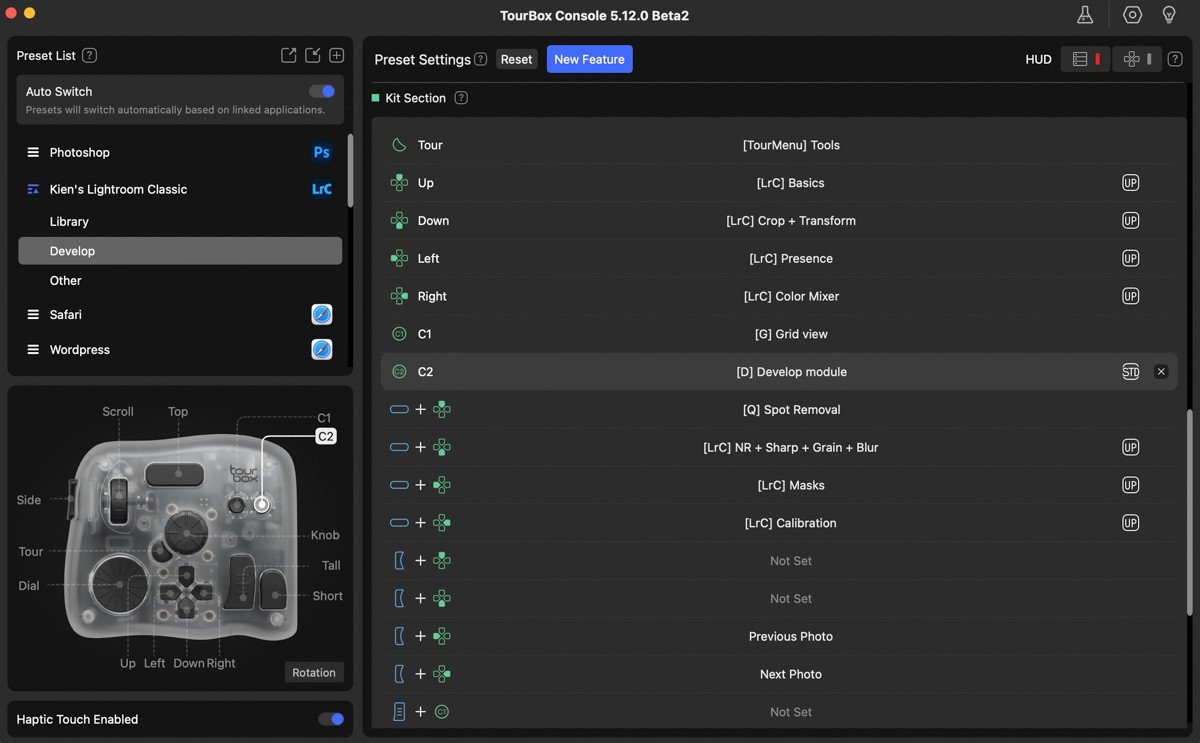
Task: Open the lab flask icon in title bar
Action: coord(1084,15)
